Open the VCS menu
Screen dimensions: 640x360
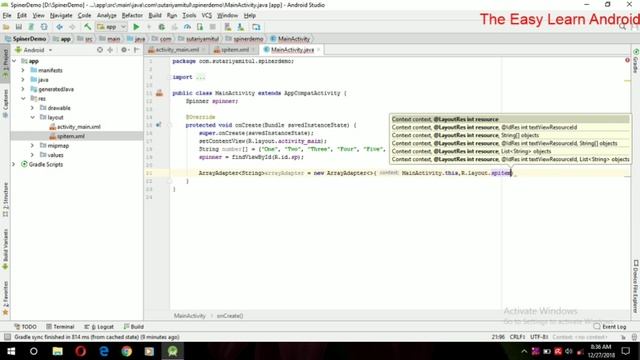click(x=207, y=15)
